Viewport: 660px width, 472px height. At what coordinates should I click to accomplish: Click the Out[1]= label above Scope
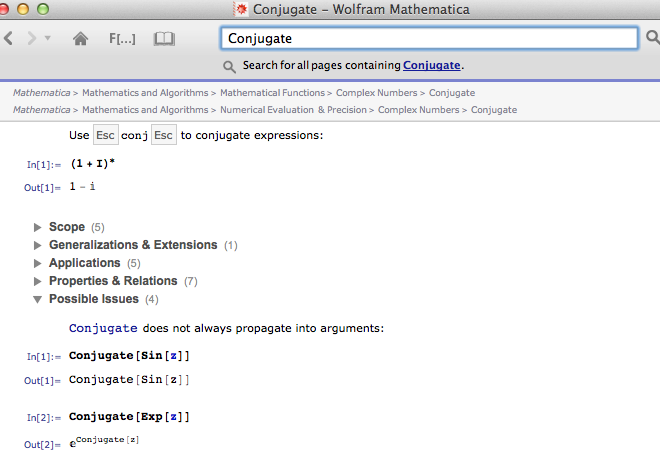(42, 188)
